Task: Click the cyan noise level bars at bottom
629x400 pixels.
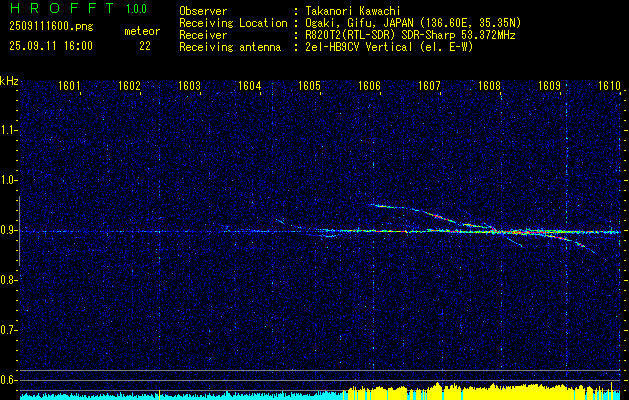Action: (181, 396)
